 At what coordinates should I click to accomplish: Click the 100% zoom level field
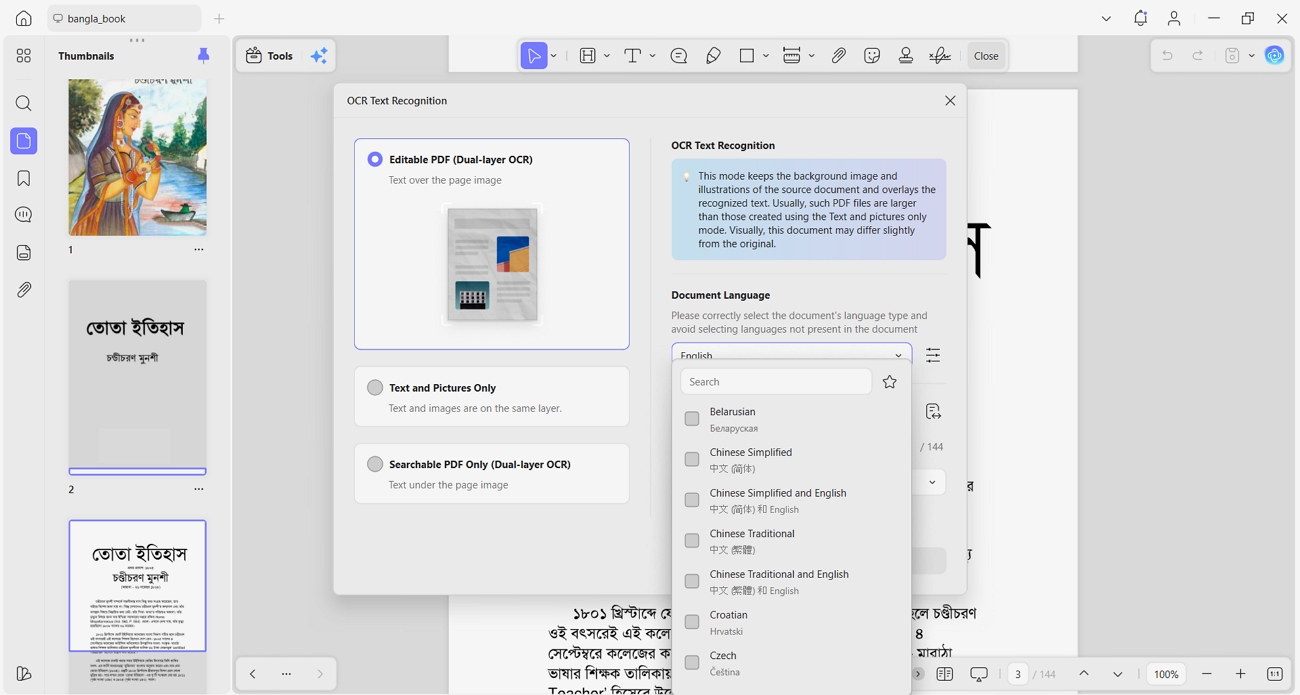click(x=1166, y=674)
